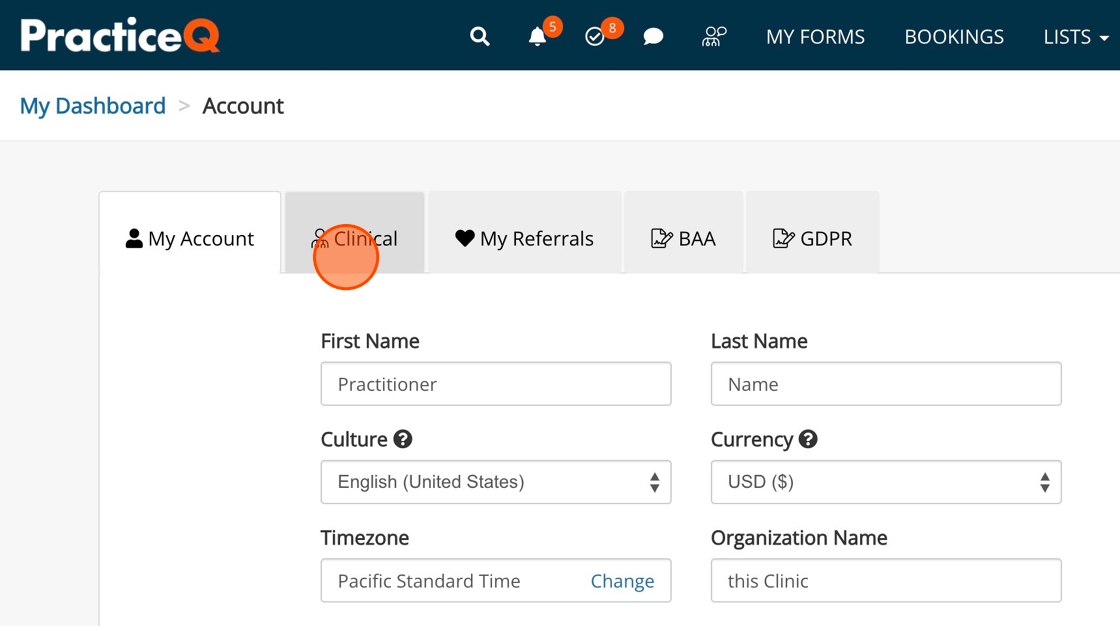Click the PracticeQ logo
This screenshot has height=626, width=1120.
(120, 36)
